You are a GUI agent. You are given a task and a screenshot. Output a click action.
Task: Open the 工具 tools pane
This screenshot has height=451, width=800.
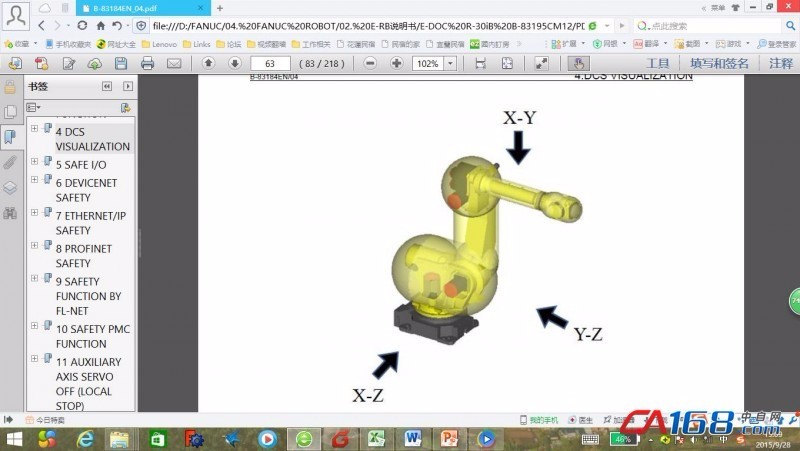click(658, 63)
